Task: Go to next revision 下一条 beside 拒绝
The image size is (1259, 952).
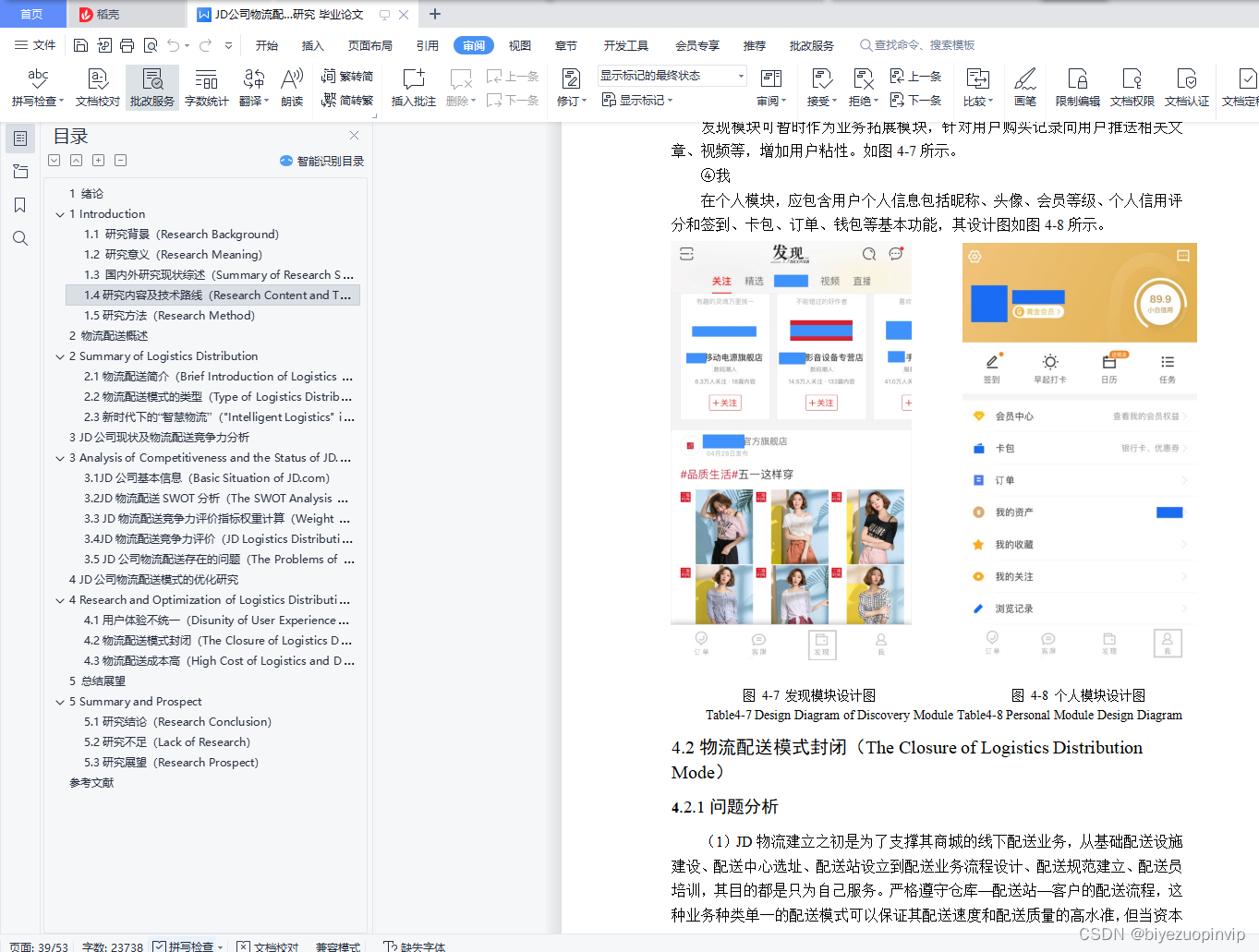Action: [915, 100]
